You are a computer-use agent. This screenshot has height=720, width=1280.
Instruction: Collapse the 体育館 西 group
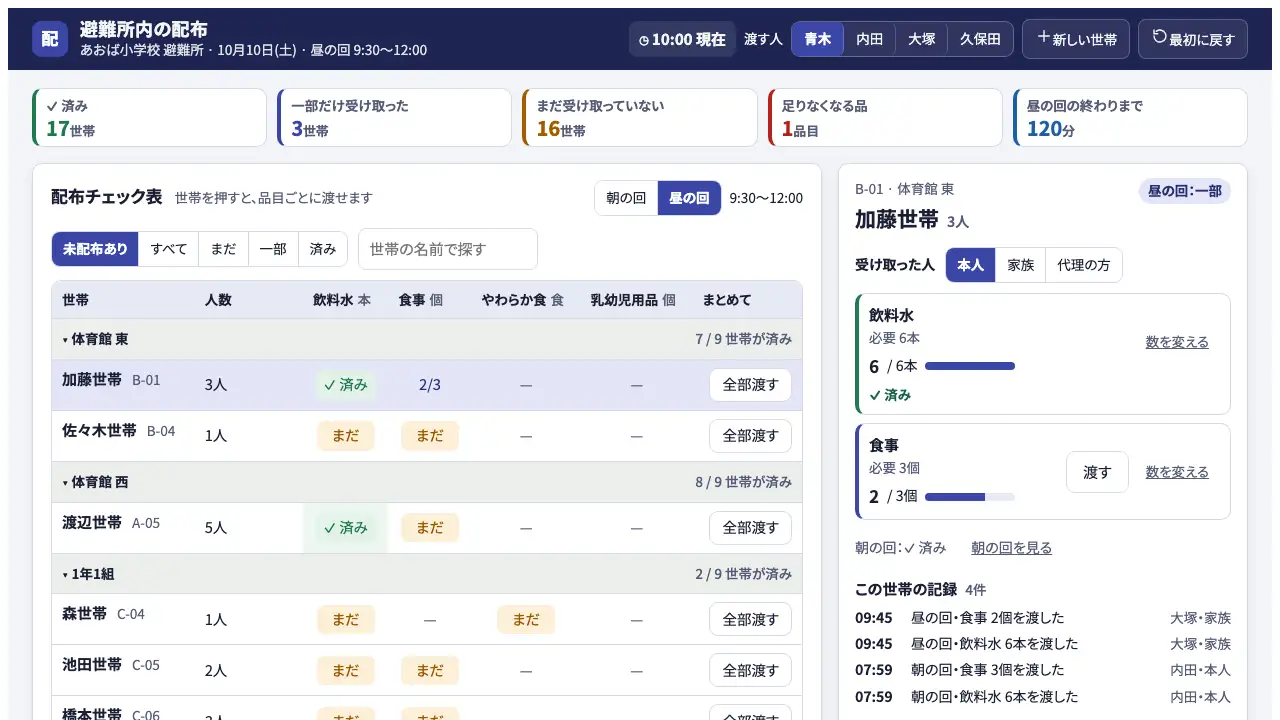coord(427,482)
